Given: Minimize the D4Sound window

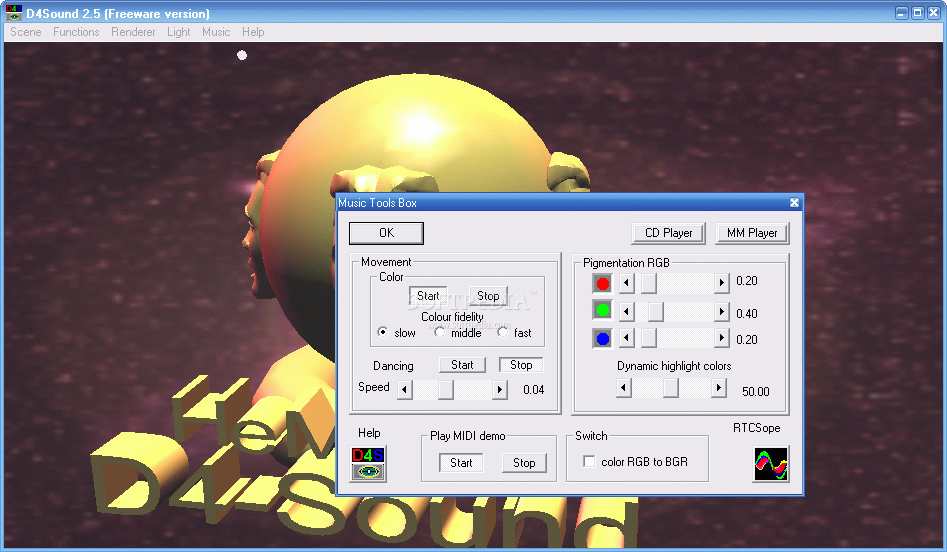Looking at the screenshot, I should click(902, 13).
